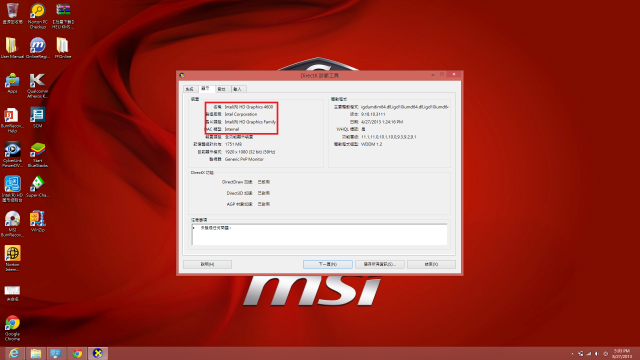640x360 pixels.
Task: Click the DirectX dialog title bar icon
Action: pyautogui.click(x=182, y=75)
